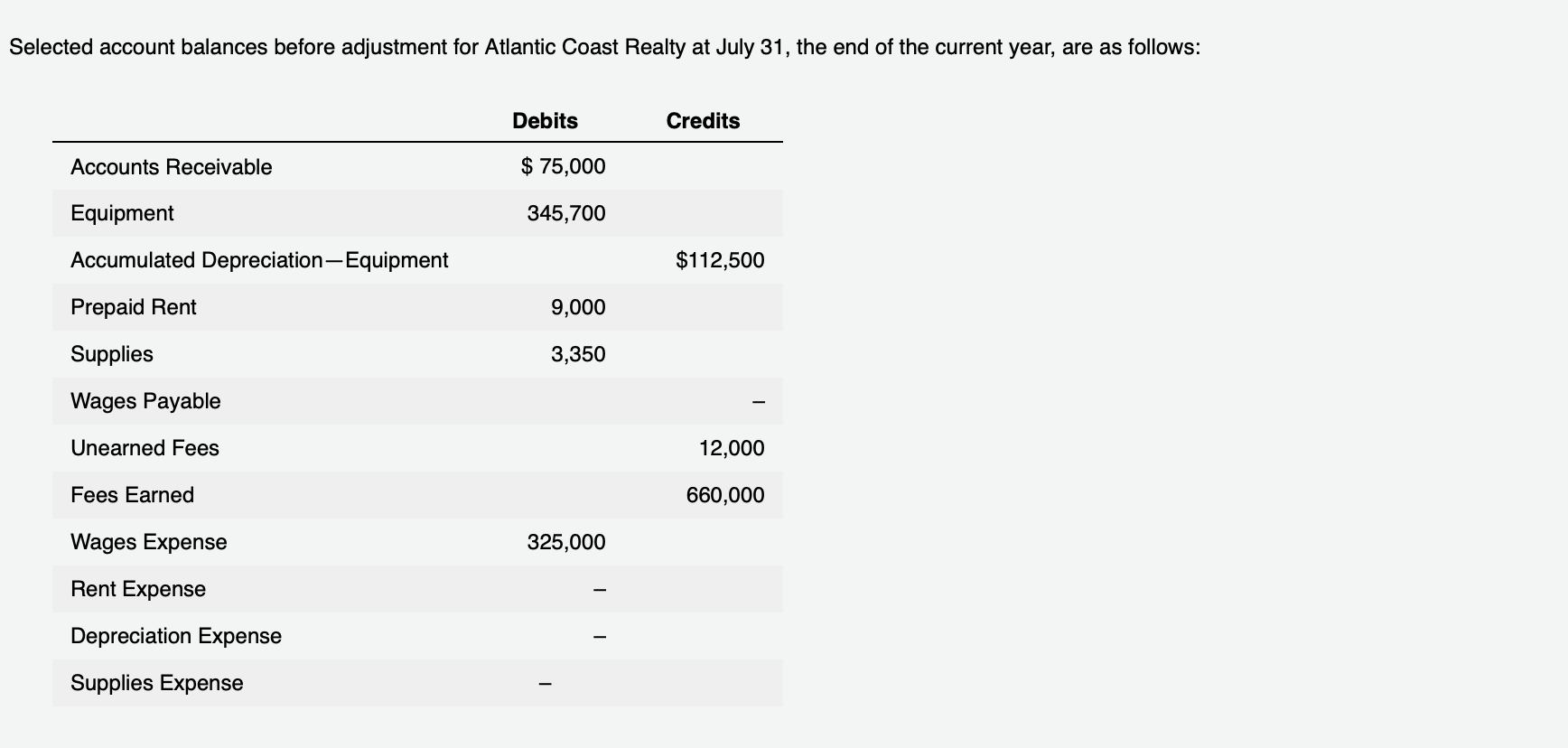
Task: Select the Unearned Fees row label
Action: coord(145,449)
